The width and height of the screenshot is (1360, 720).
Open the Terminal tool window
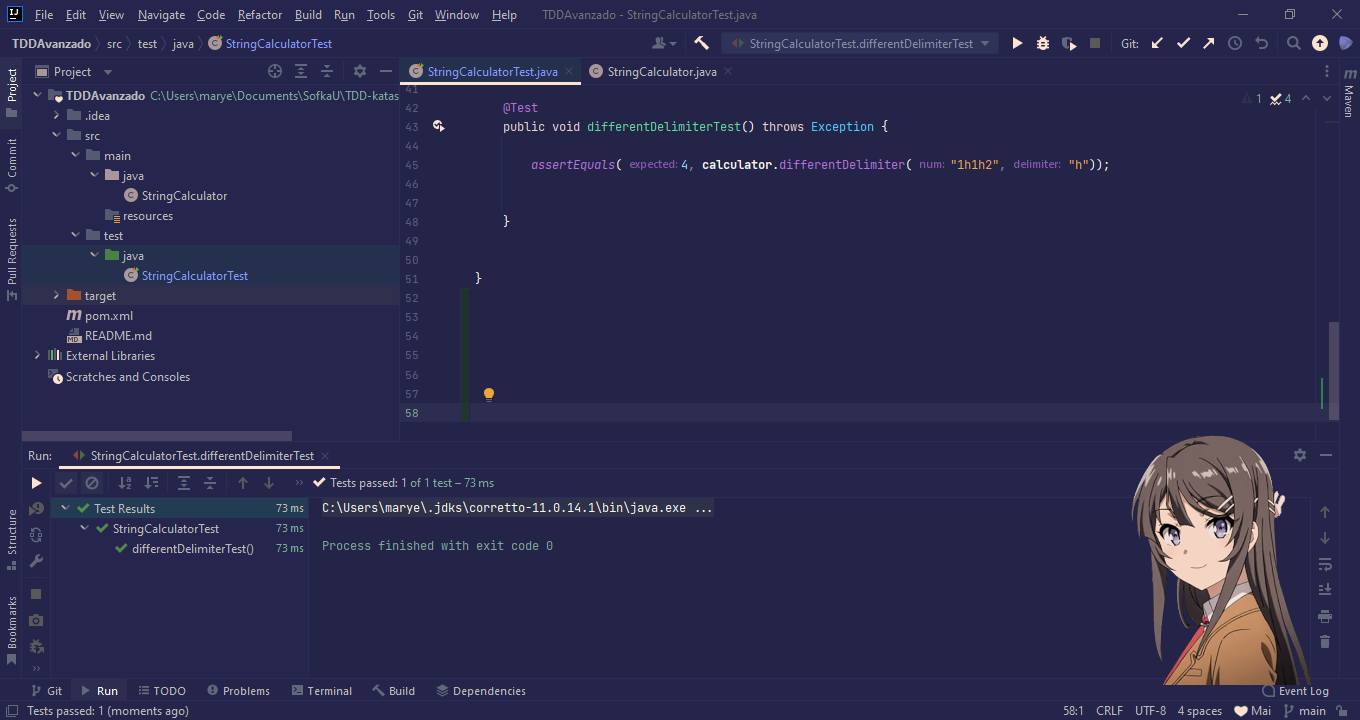(x=321, y=690)
